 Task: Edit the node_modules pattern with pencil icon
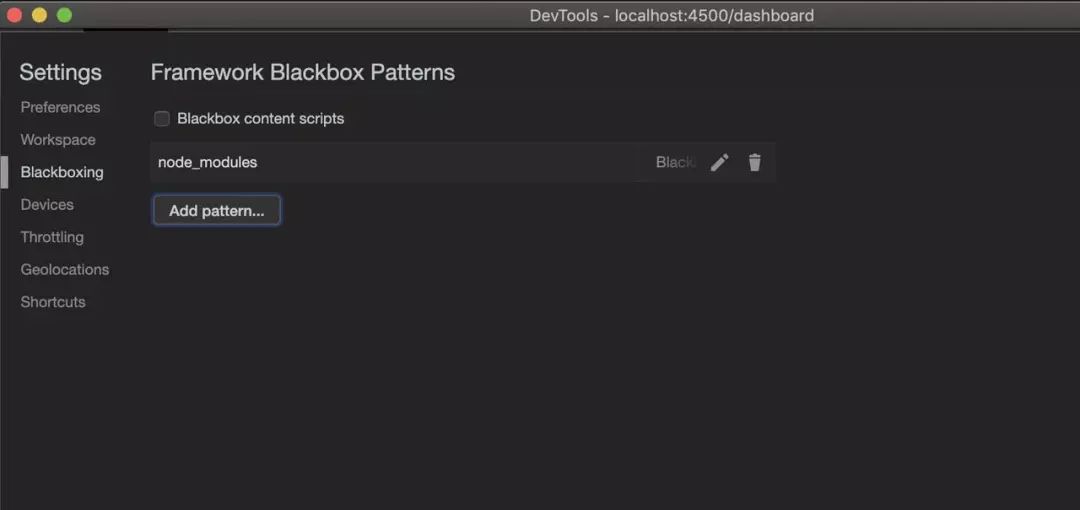coord(719,163)
